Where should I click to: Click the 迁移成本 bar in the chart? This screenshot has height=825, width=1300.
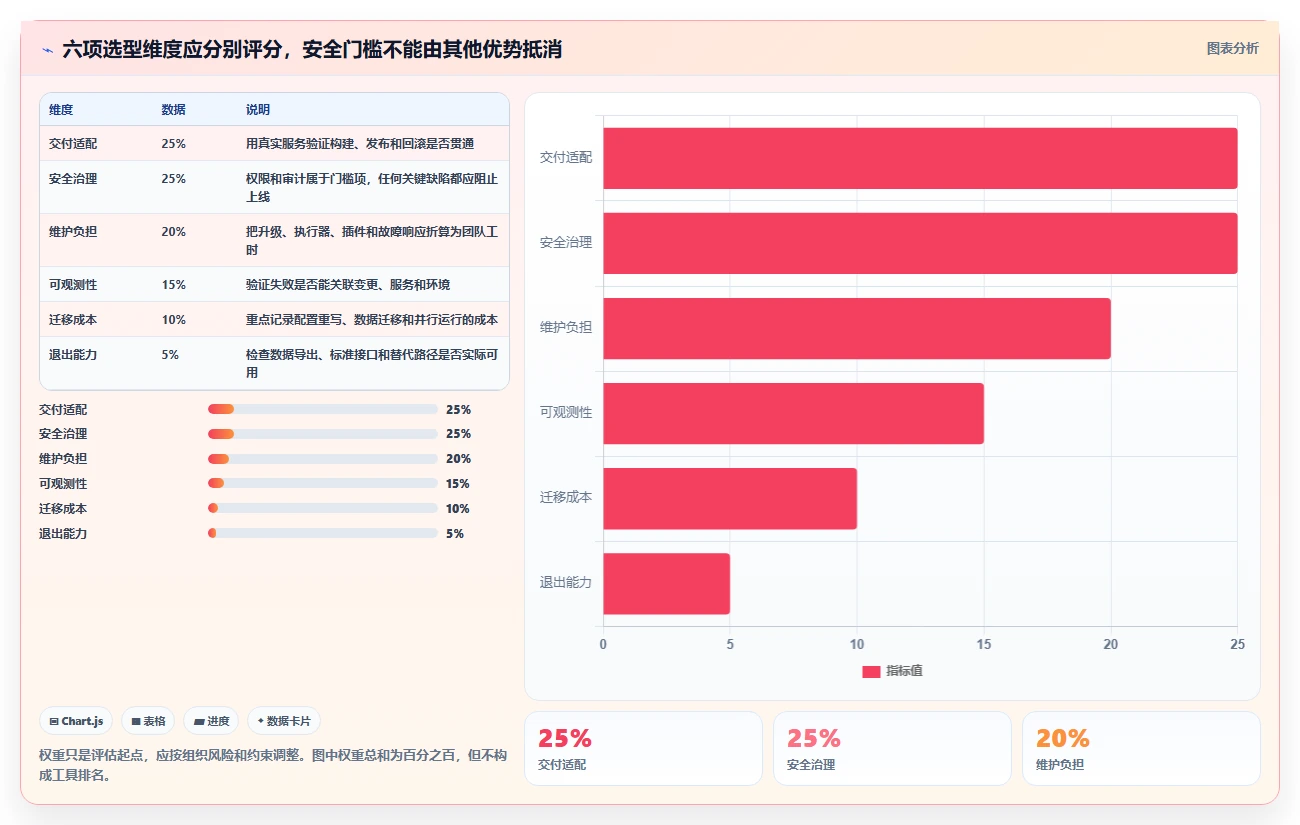click(730, 498)
